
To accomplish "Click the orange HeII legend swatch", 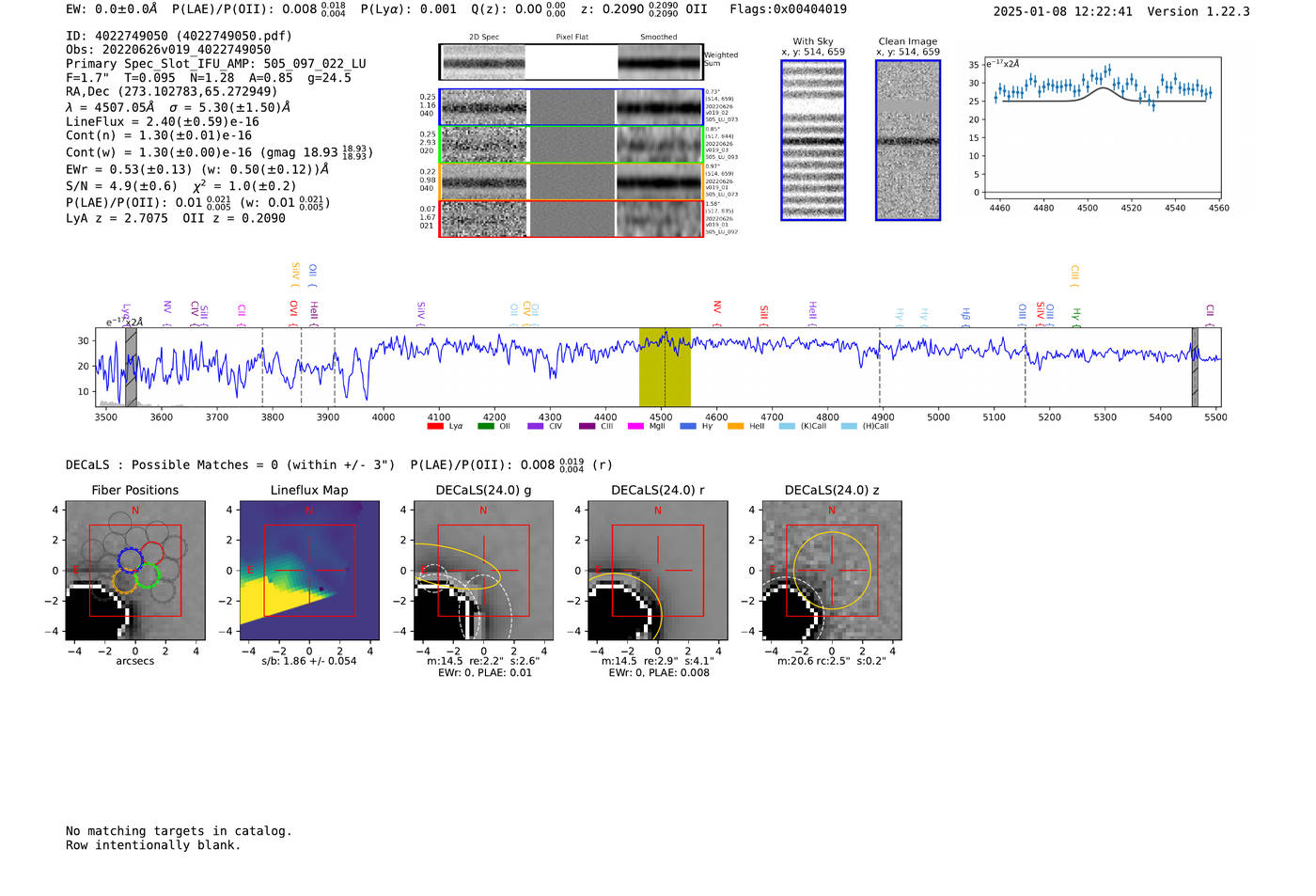I will pyautogui.click(x=735, y=427).
